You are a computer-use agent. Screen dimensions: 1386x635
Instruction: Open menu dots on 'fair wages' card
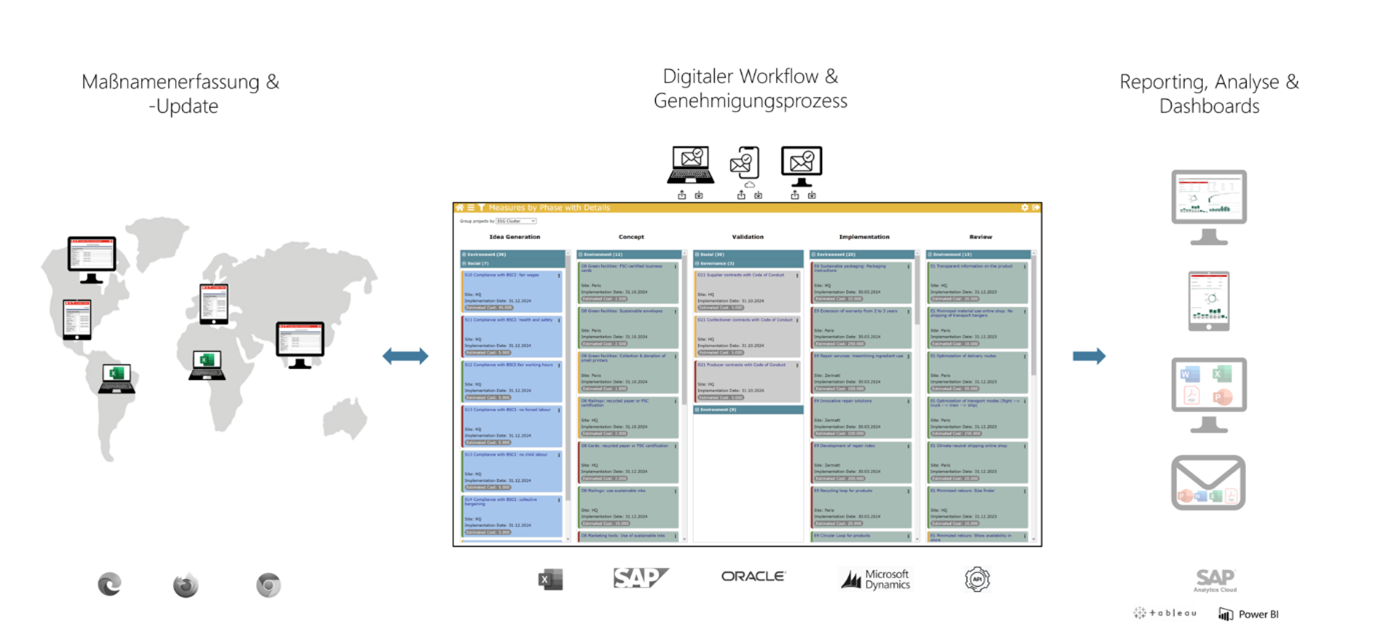click(x=559, y=276)
